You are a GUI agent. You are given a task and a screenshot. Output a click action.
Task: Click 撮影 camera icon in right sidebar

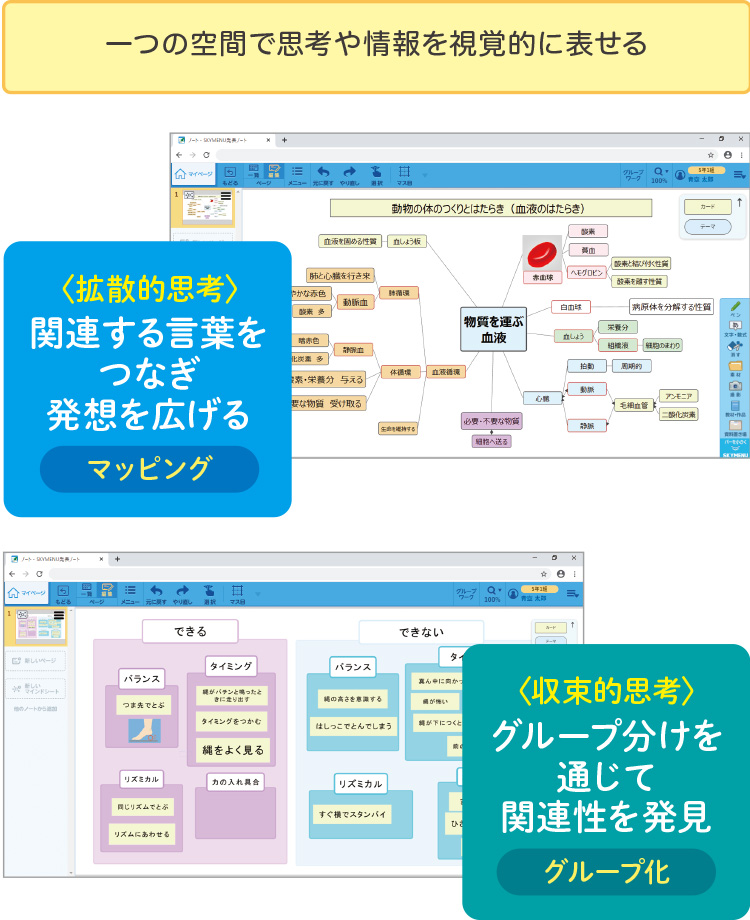(735, 388)
